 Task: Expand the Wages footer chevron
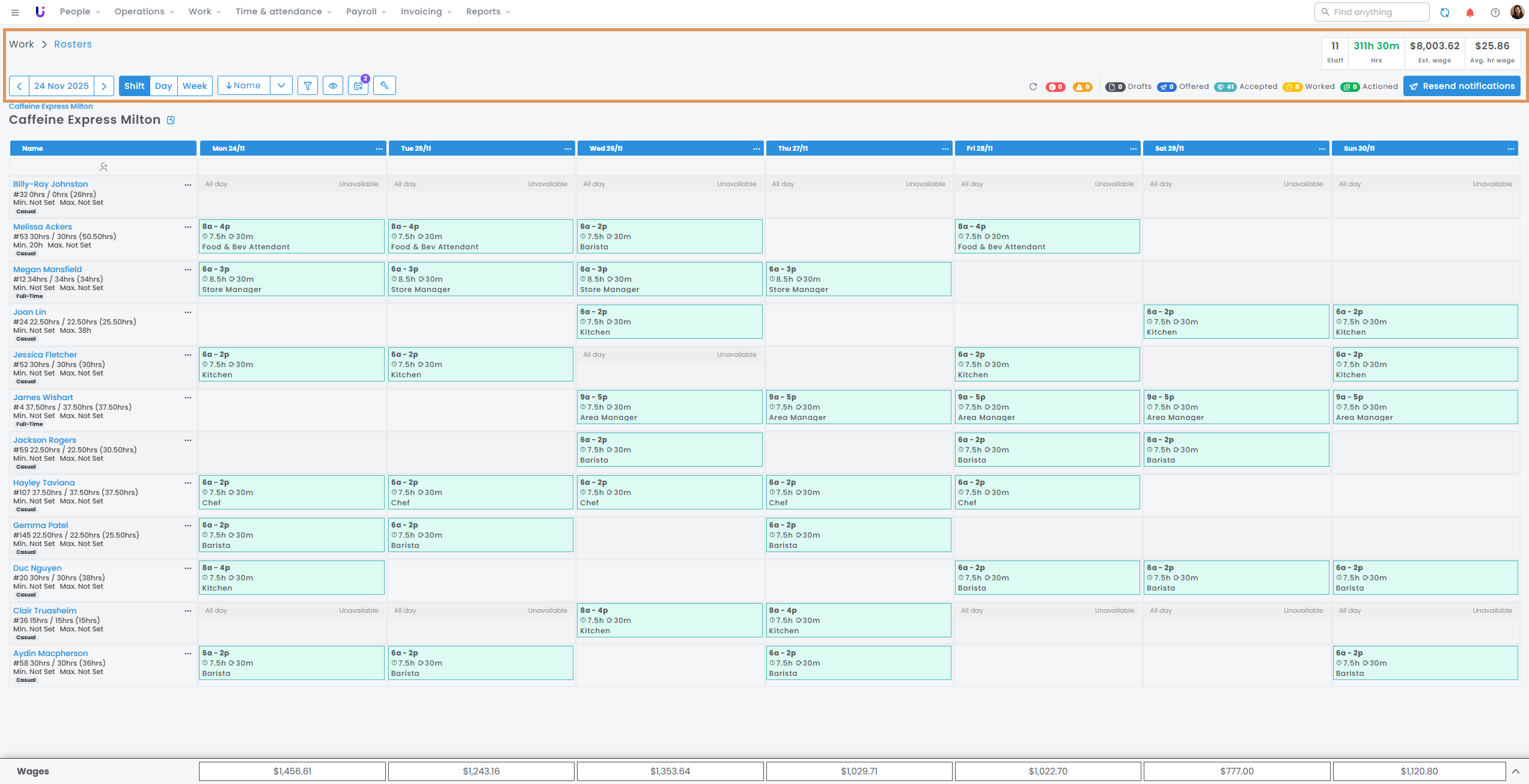(1515, 771)
